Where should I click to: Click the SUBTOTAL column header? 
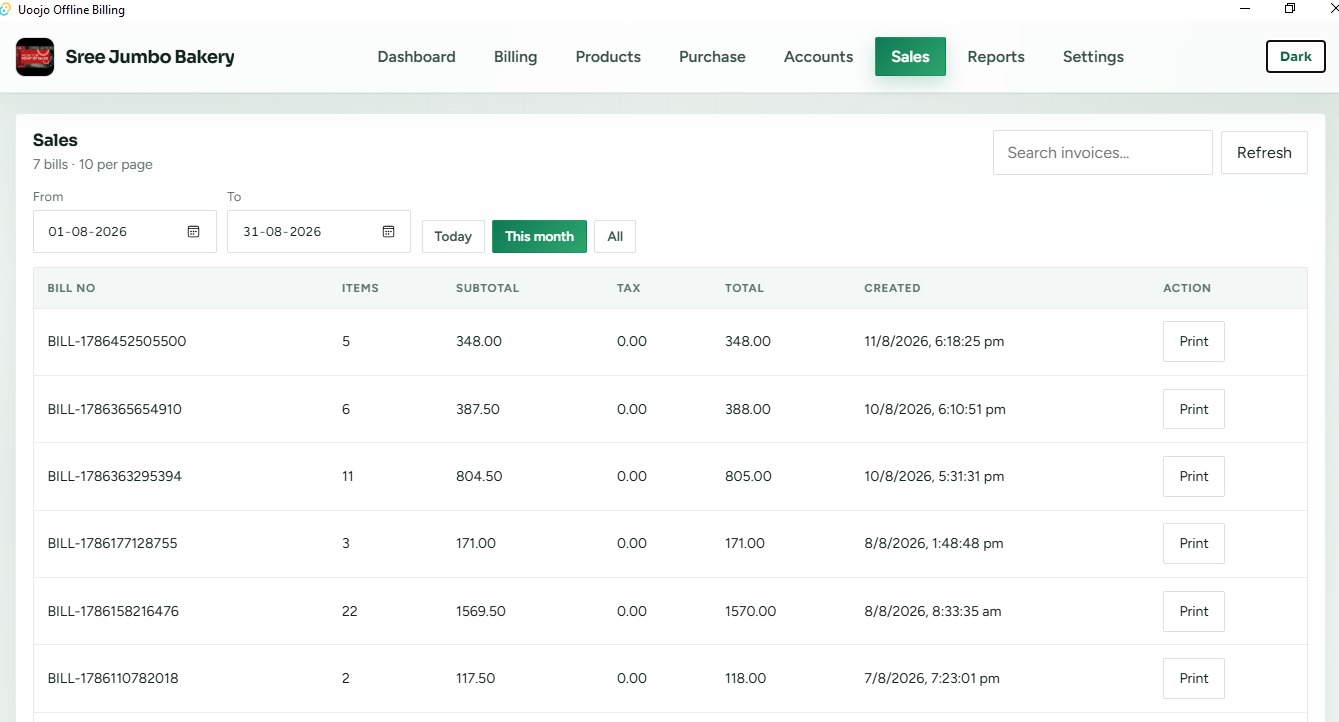point(487,288)
